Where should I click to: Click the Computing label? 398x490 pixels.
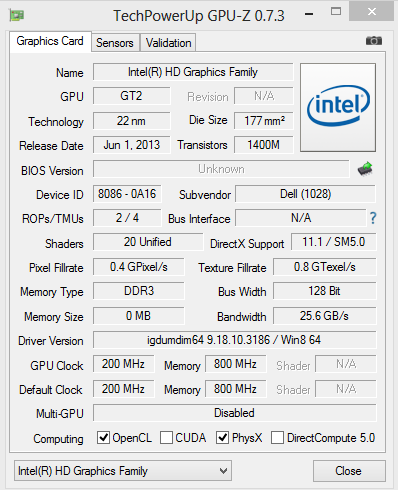coord(58,439)
